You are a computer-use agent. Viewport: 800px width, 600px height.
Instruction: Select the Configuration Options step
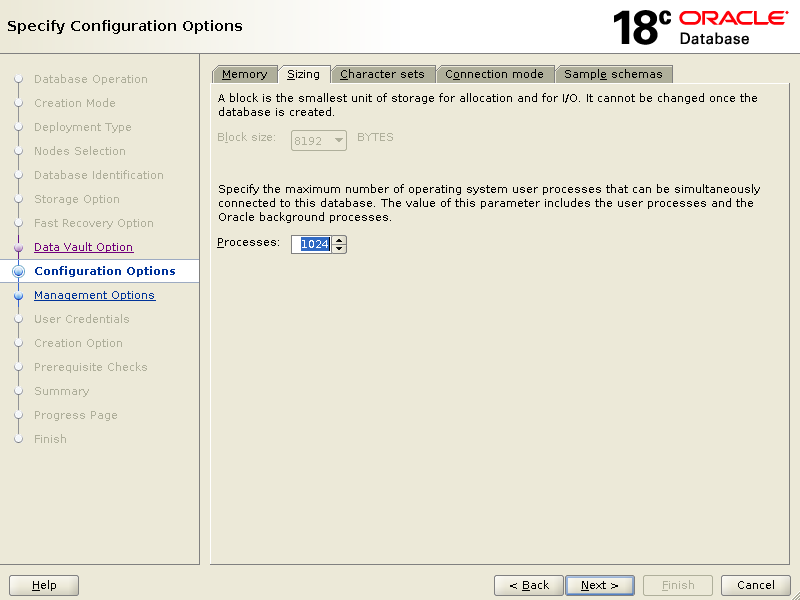105,271
